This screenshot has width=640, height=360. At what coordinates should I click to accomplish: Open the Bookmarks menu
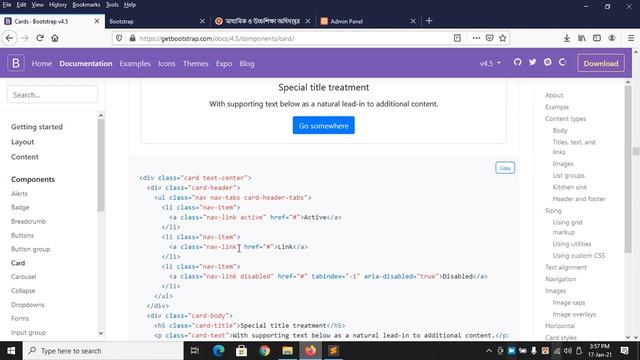(x=86, y=5)
